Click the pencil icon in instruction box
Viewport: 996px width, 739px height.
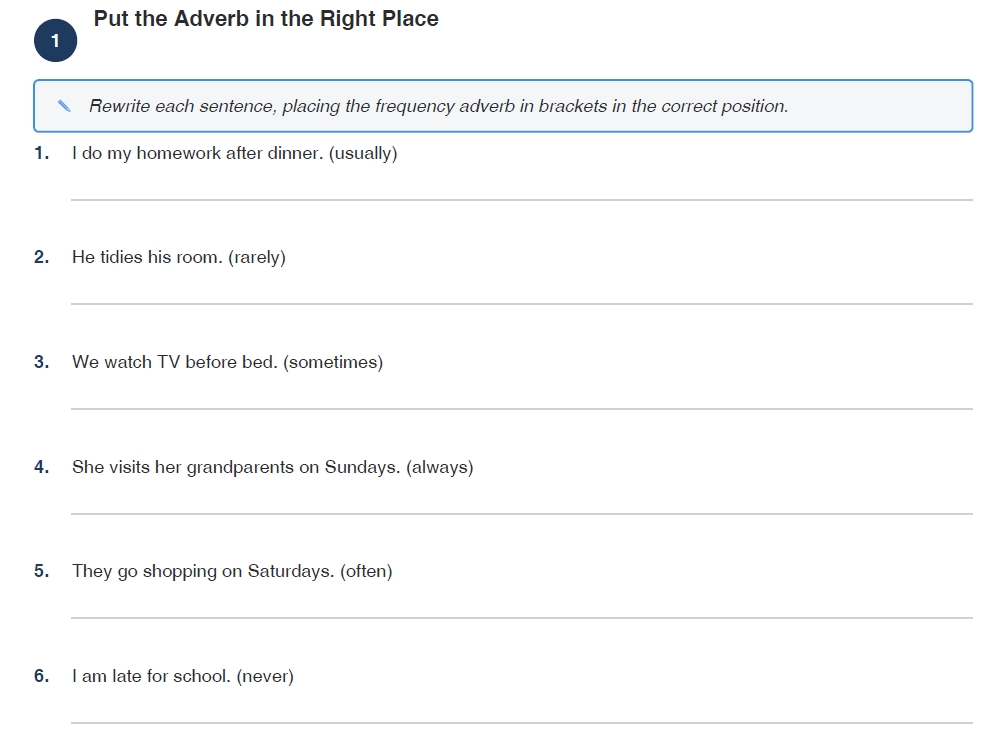click(x=64, y=105)
